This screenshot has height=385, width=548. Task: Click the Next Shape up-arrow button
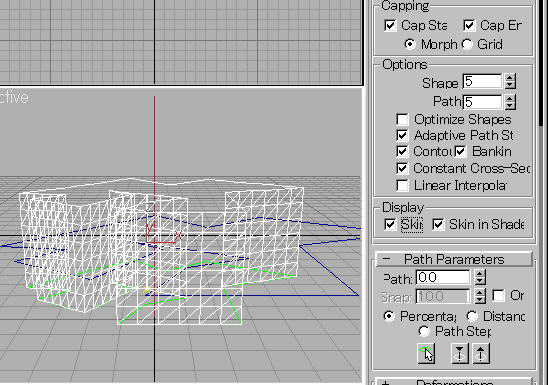(481, 354)
